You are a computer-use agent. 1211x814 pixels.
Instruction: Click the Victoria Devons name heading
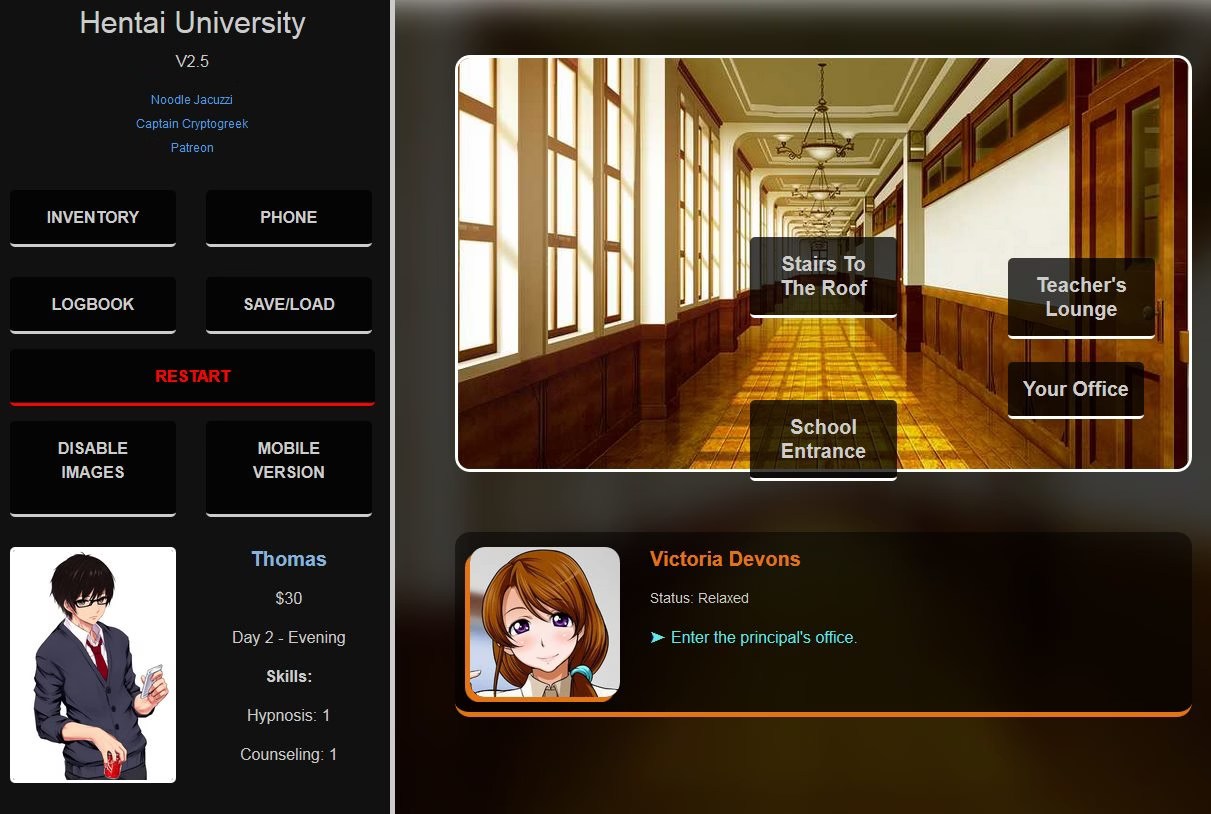pos(725,559)
